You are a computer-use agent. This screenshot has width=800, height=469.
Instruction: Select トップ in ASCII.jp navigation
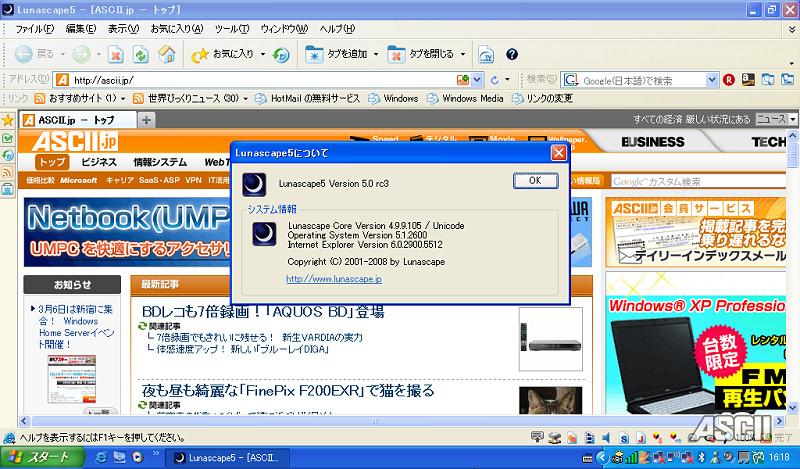(x=52, y=162)
